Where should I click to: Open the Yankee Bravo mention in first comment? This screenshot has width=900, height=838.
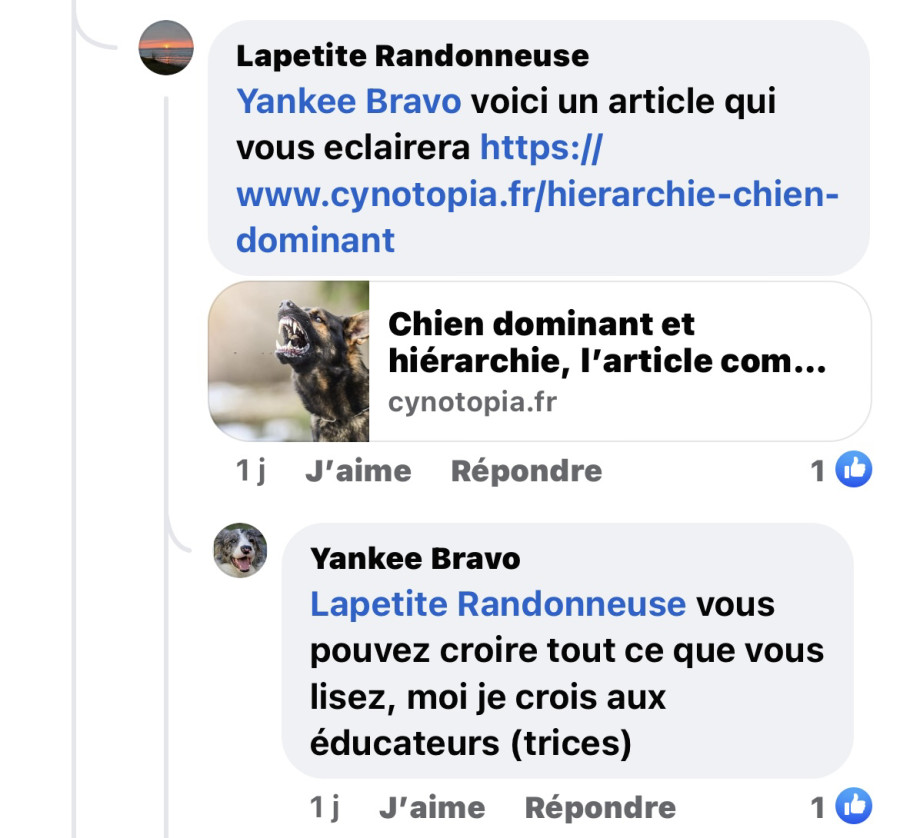click(x=348, y=102)
